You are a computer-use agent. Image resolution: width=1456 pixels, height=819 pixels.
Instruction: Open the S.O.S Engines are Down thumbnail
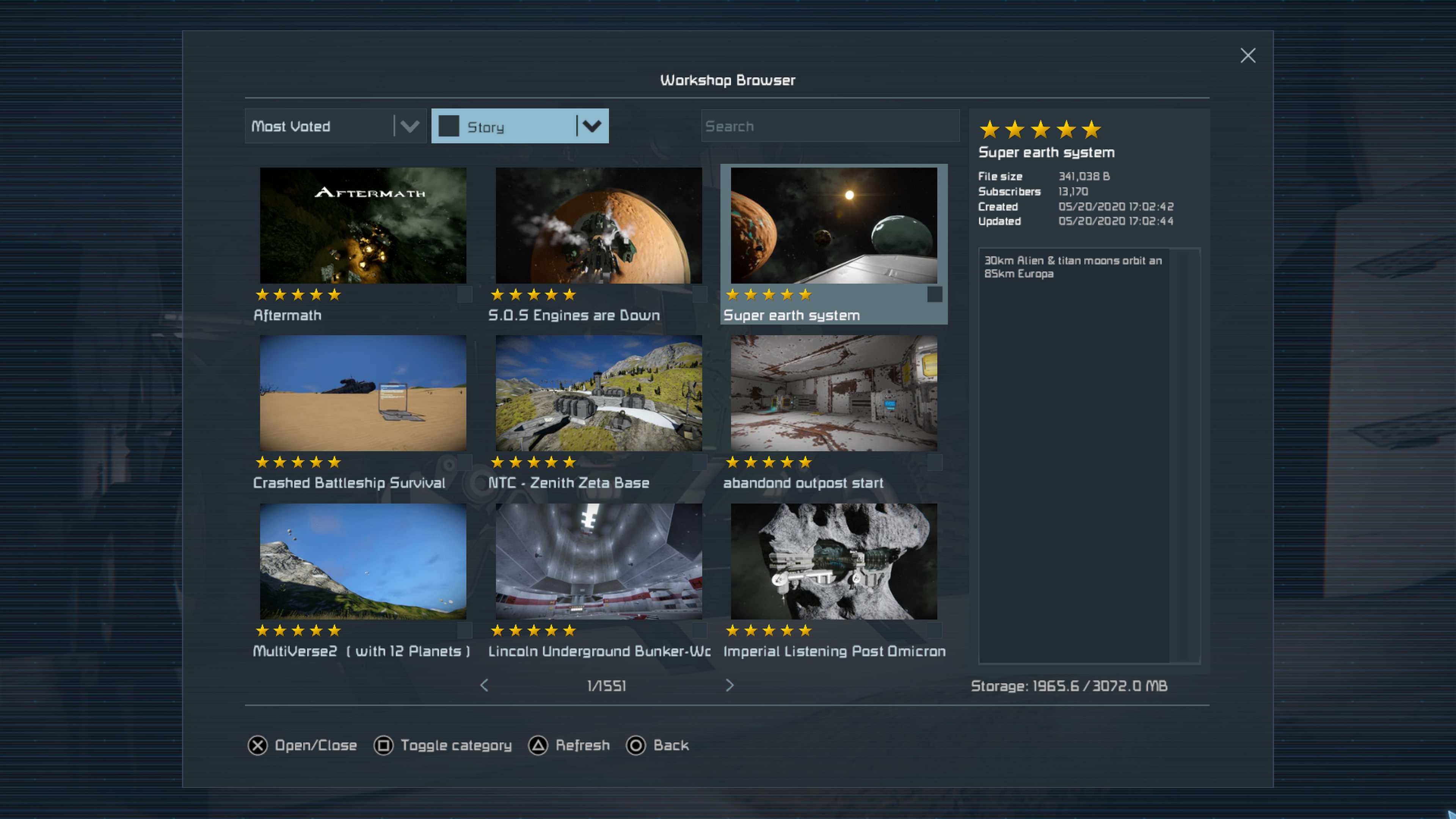599,226
